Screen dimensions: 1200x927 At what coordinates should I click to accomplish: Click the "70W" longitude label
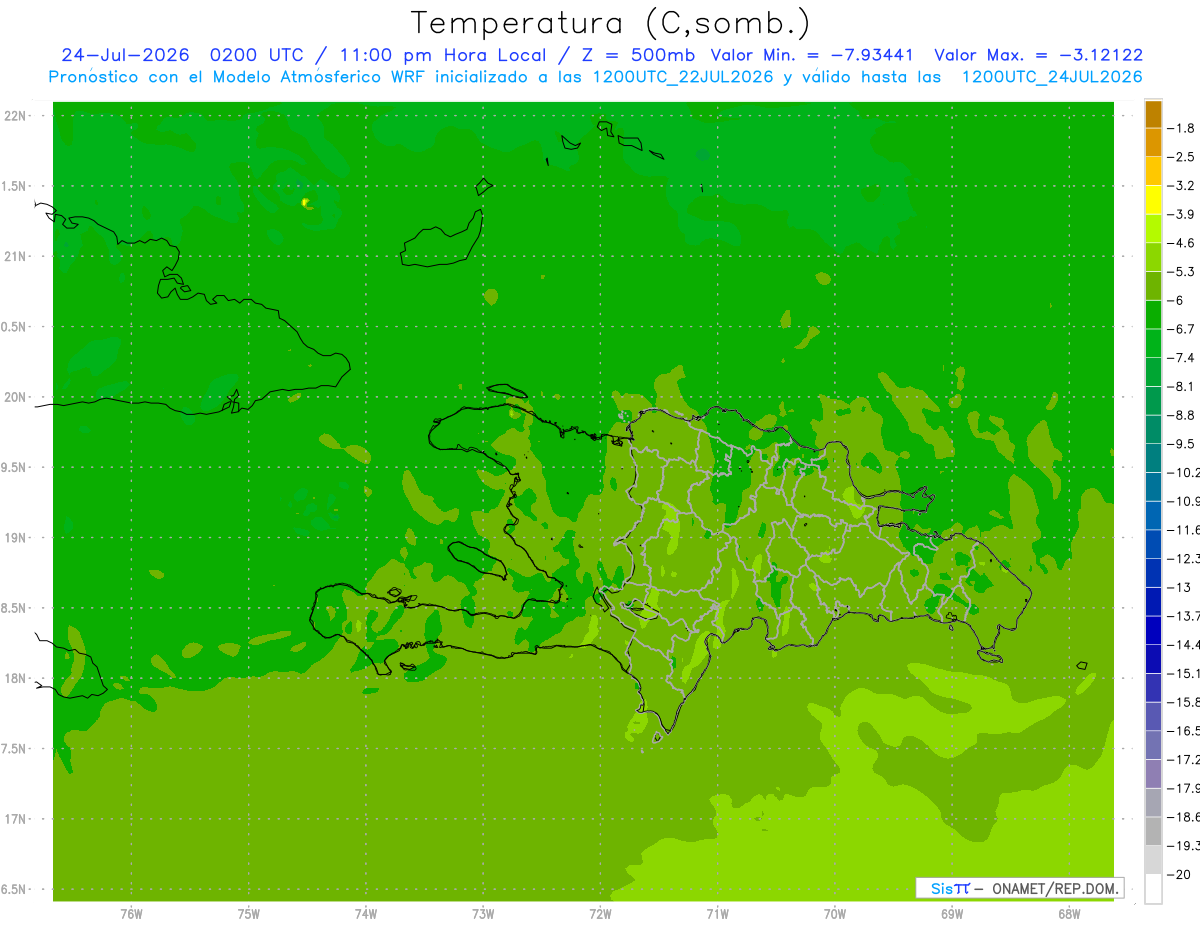pyautogui.click(x=835, y=914)
